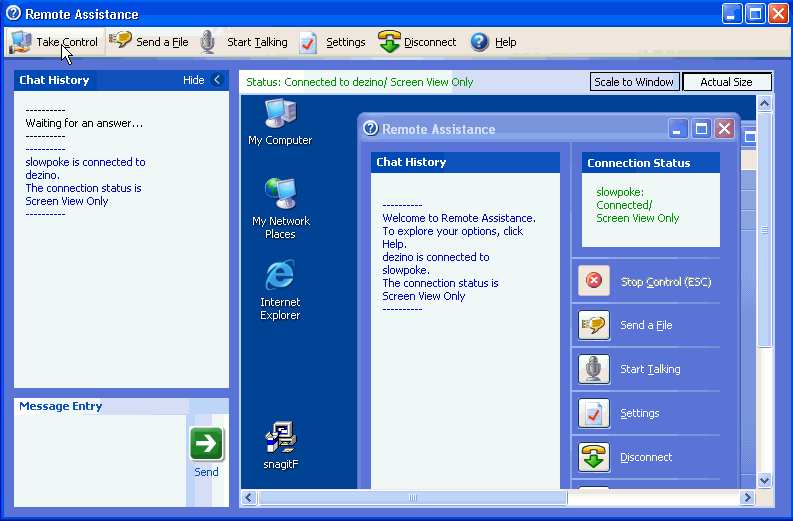Click the Send label under the arrow
This screenshot has height=521, width=793.
[x=206, y=472]
